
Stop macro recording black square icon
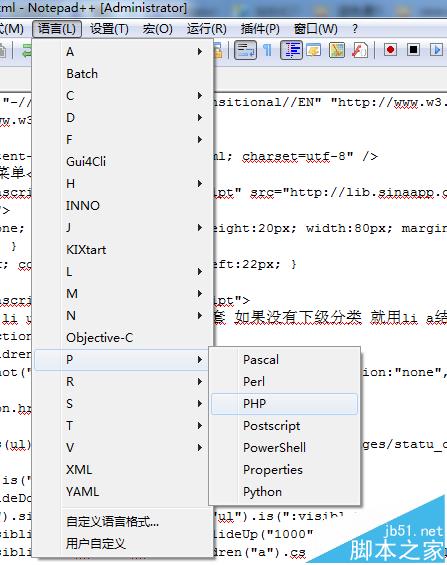tap(414, 49)
